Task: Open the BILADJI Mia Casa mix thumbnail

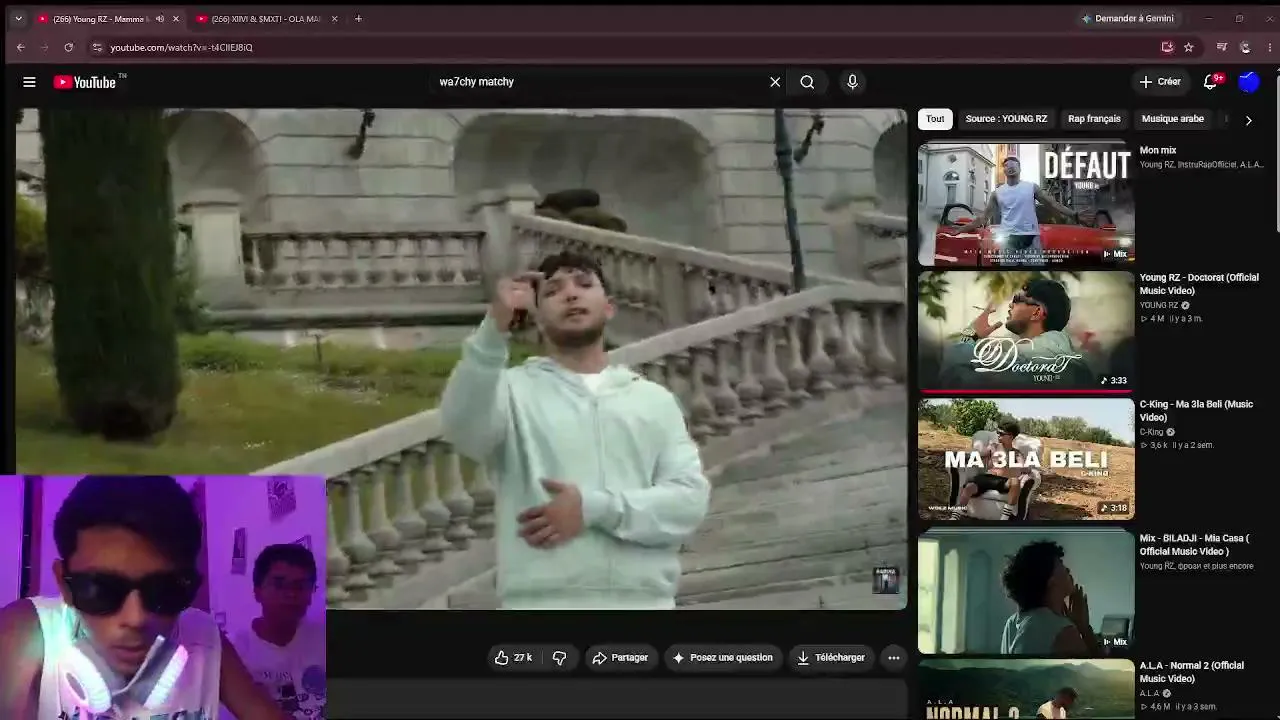Action: tap(1026, 592)
